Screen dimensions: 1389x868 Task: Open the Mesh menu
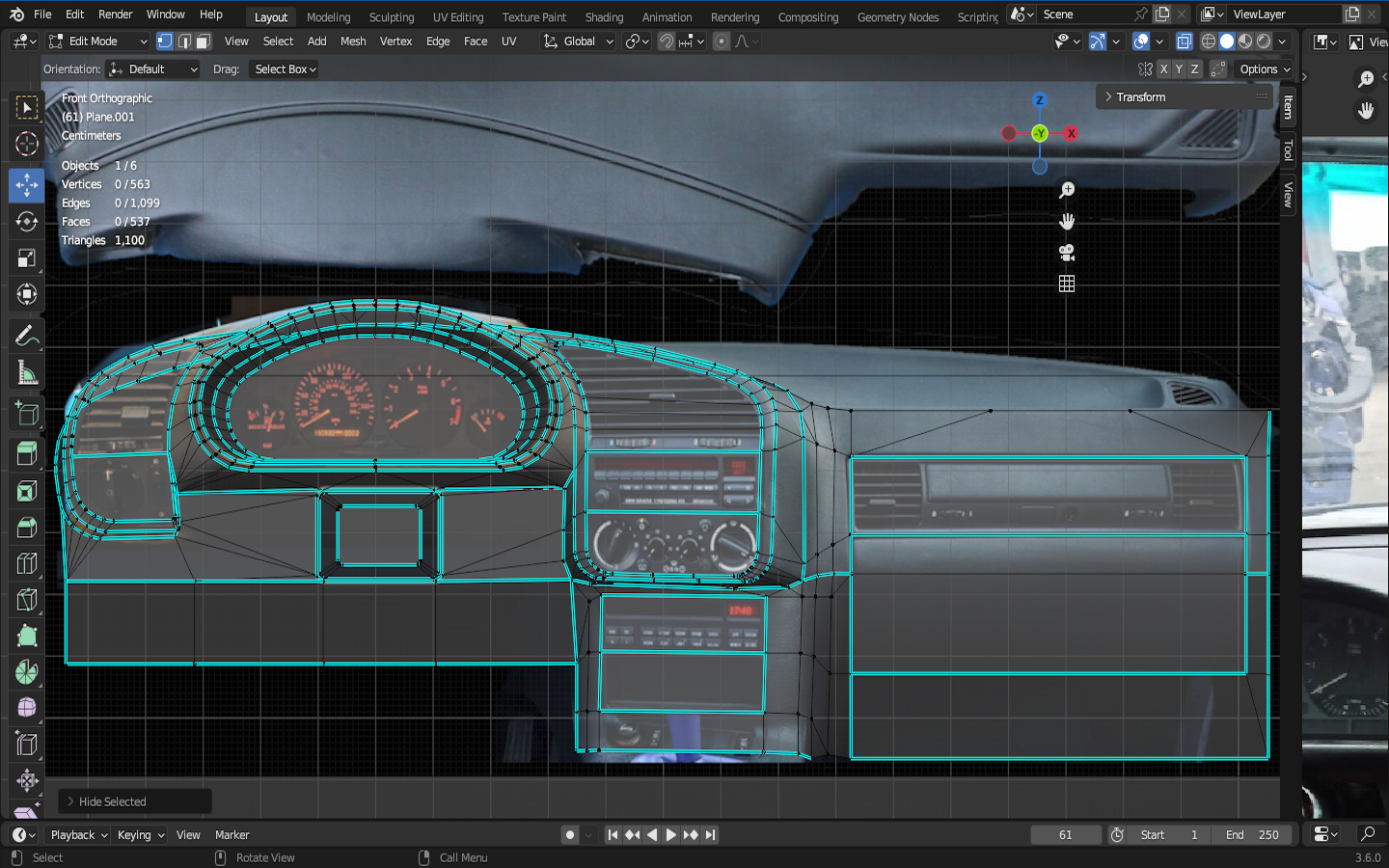click(x=353, y=41)
